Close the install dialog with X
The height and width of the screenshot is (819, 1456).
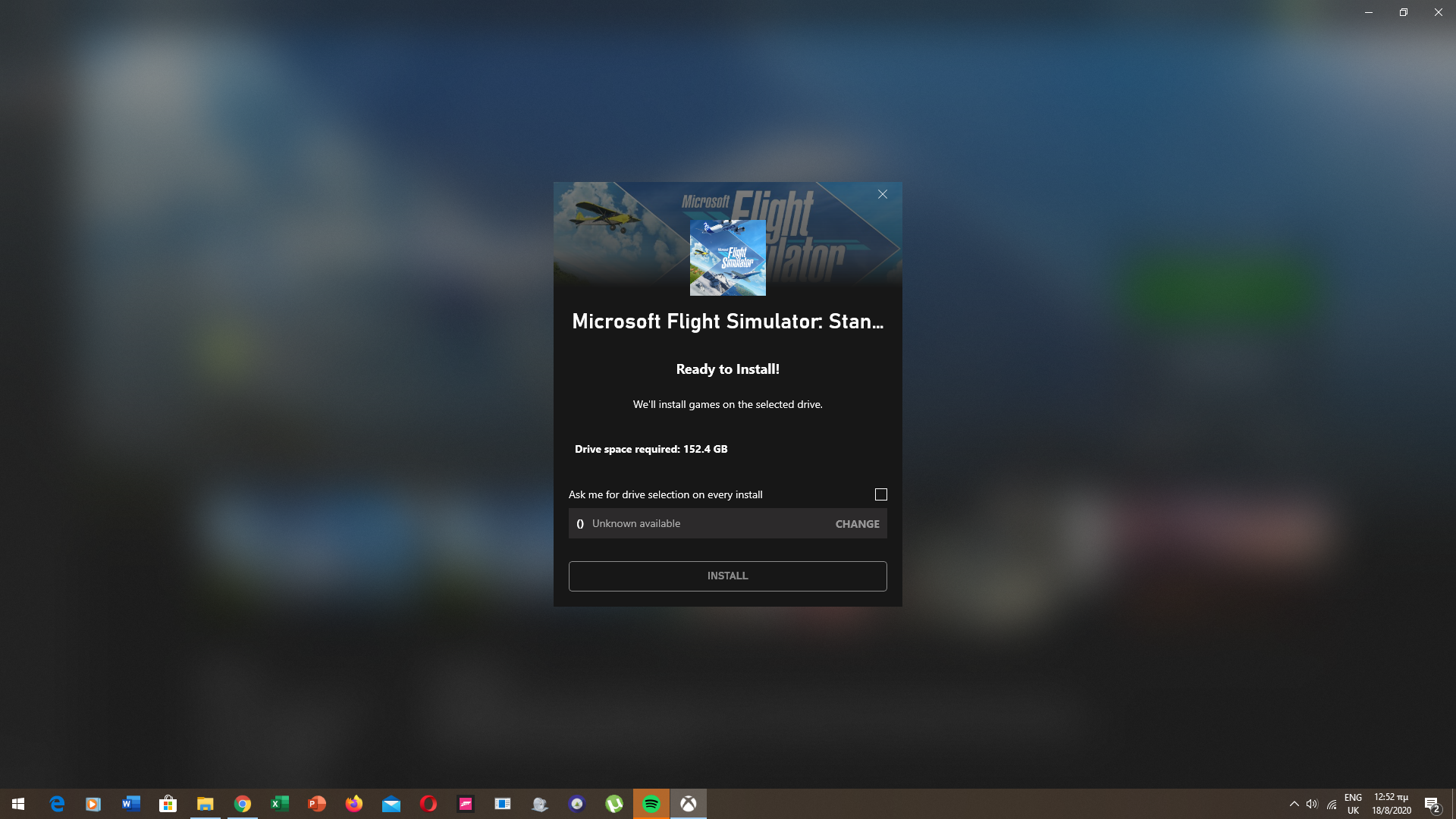pyautogui.click(x=883, y=194)
